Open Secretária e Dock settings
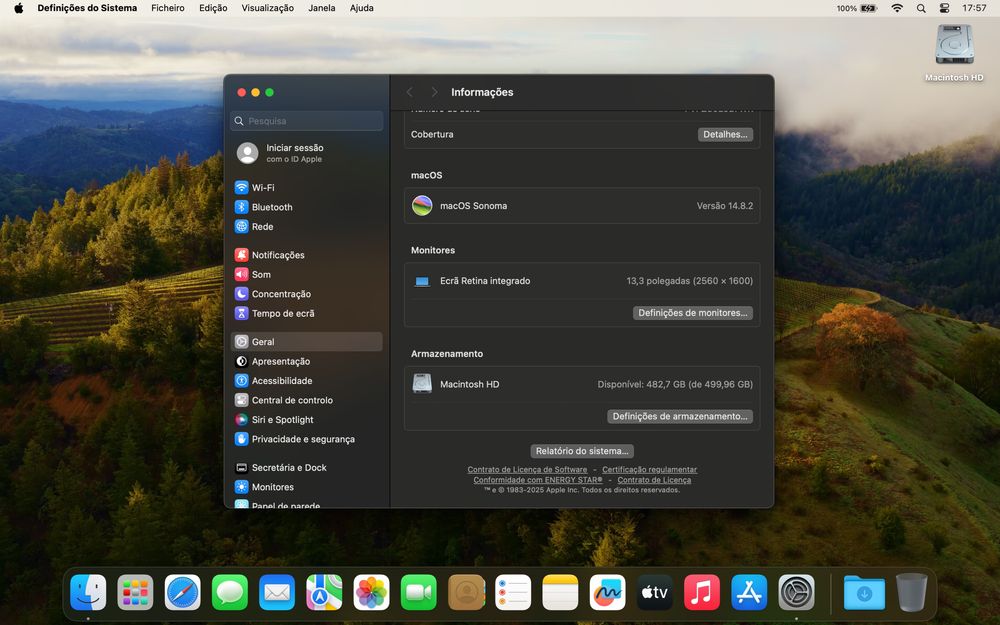 [x=306, y=467]
